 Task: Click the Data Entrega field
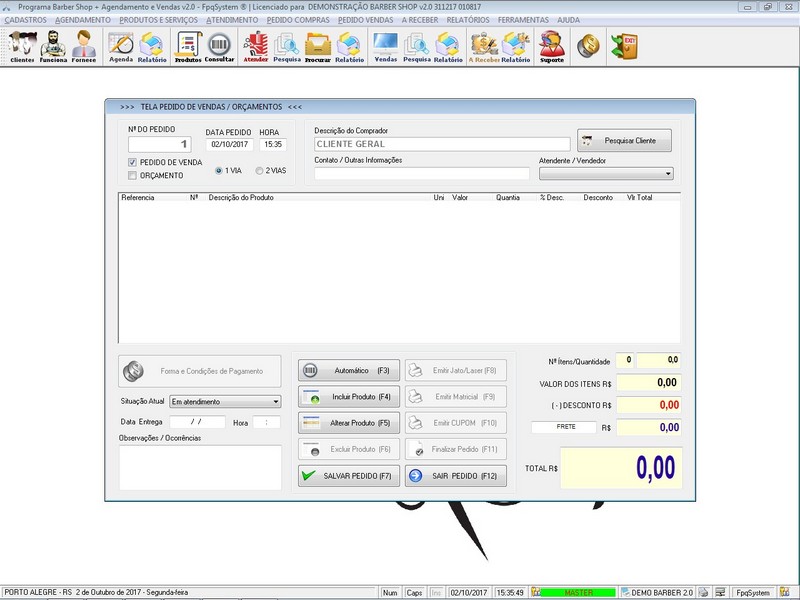tap(197, 422)
